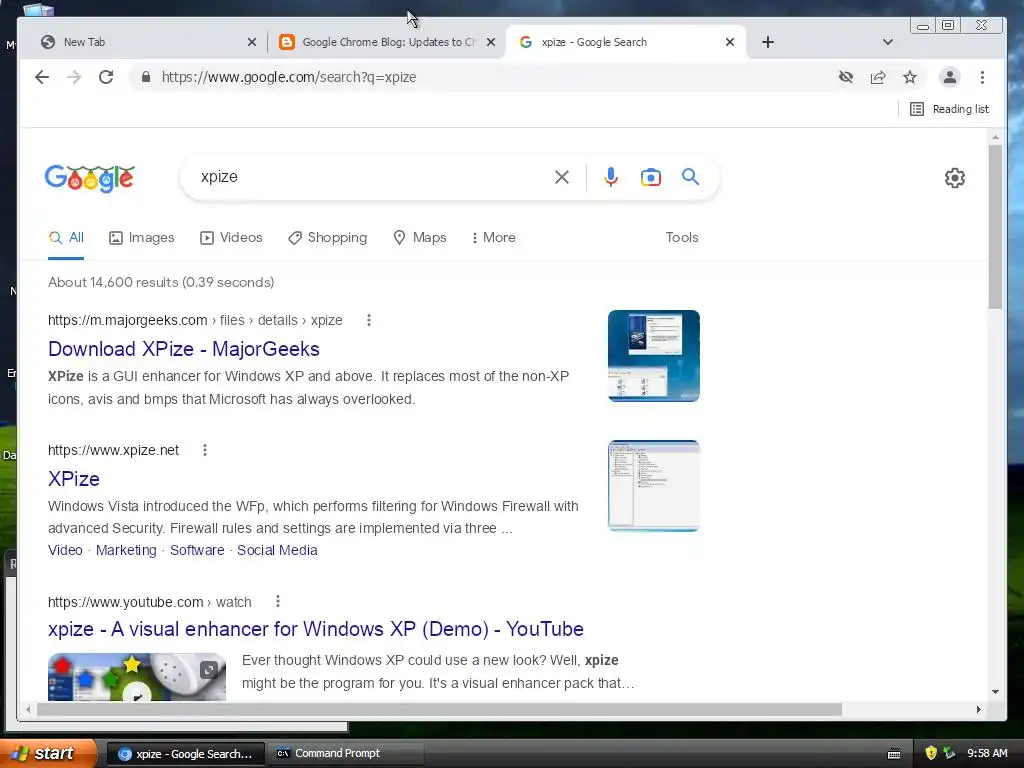Open the Windows start menu
The height and width of the screenshot is (768, 1024).
click(48, 754)
